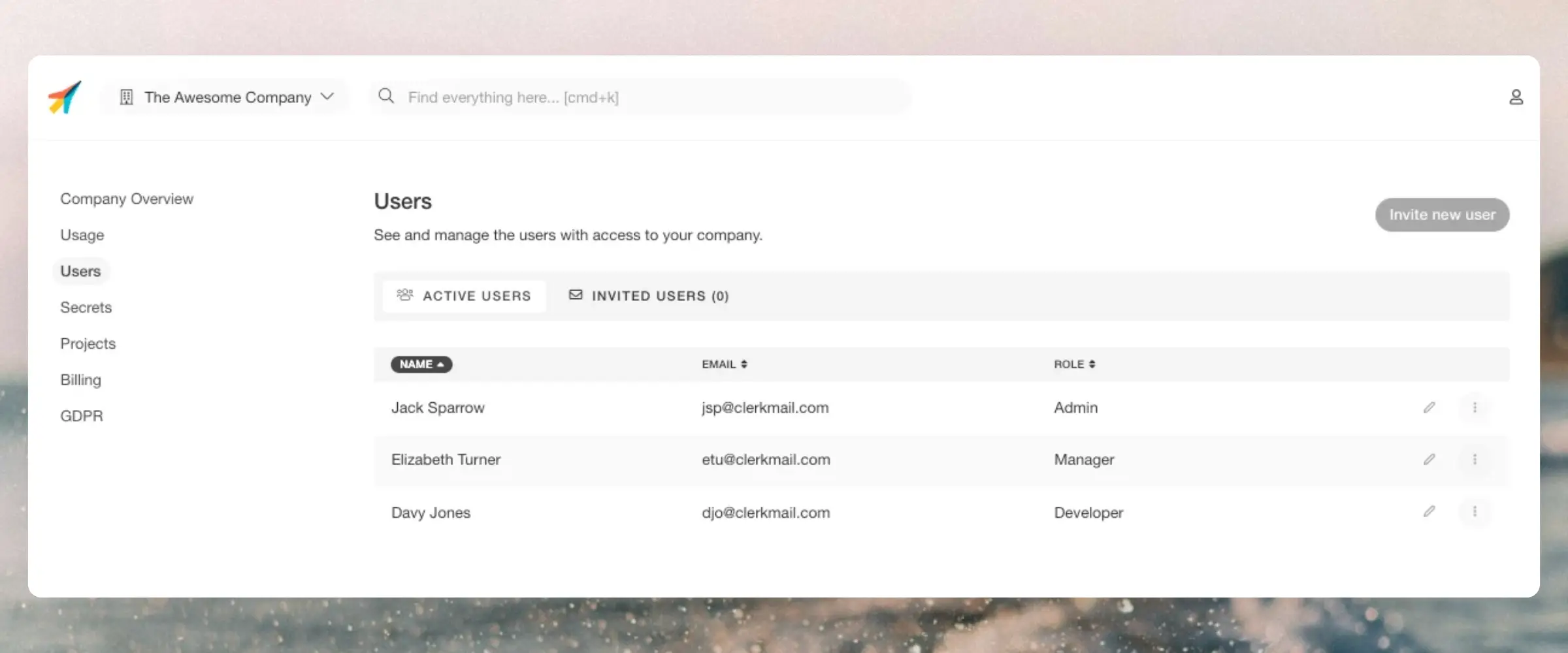Screen dimensions: 1568x653
Task: Navigate to Billing in the sidebar
Action: pyautogui.click(x=80, y=379)
